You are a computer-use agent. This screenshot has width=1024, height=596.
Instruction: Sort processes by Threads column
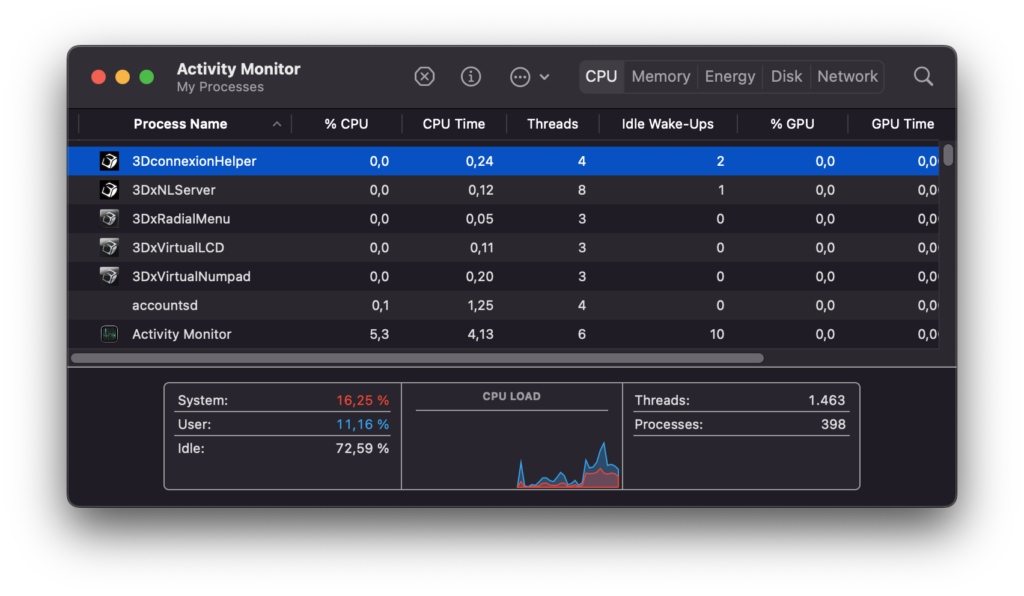click(x=552, y=124)
